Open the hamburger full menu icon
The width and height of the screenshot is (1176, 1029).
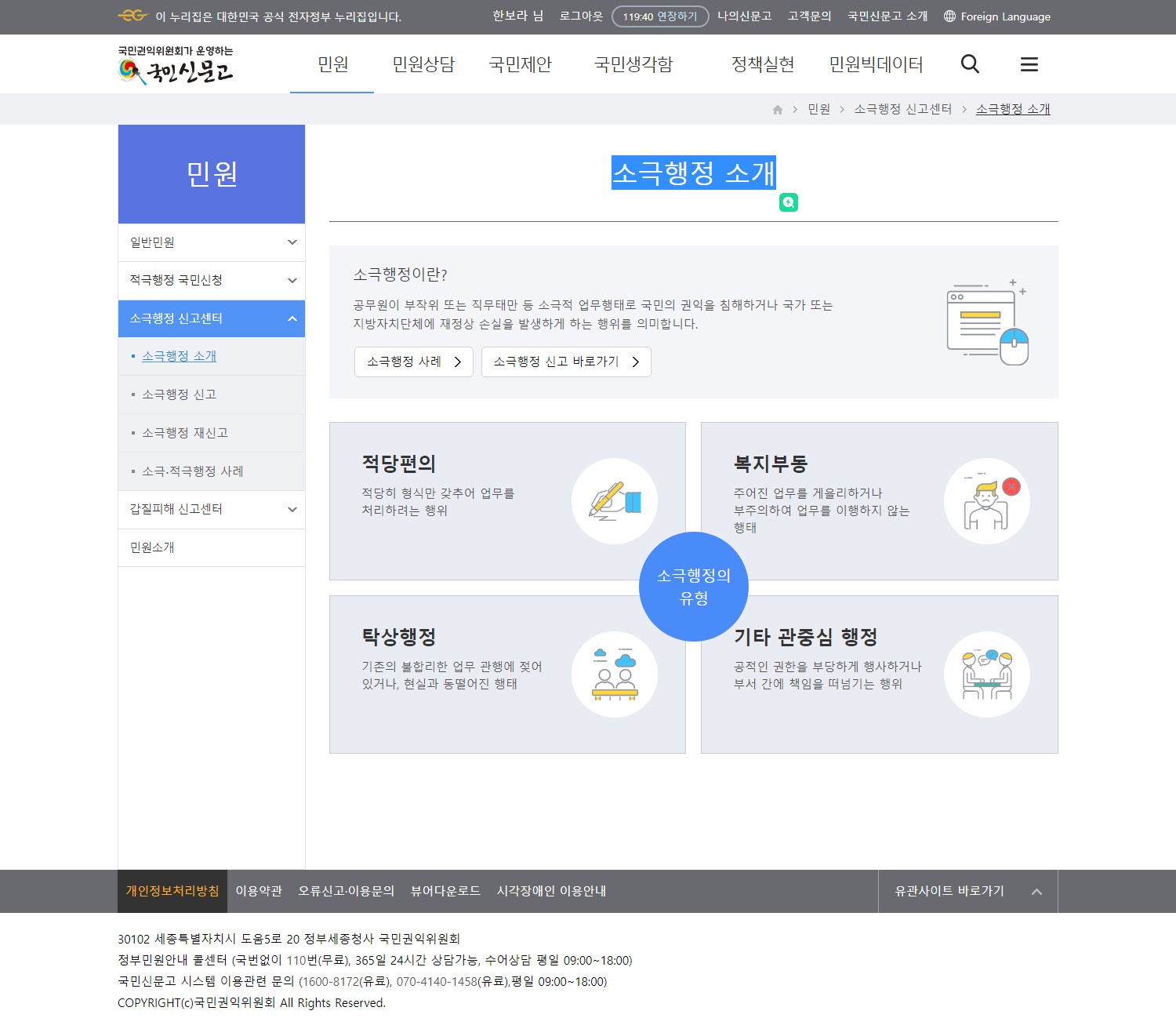tap(1029, 64)
